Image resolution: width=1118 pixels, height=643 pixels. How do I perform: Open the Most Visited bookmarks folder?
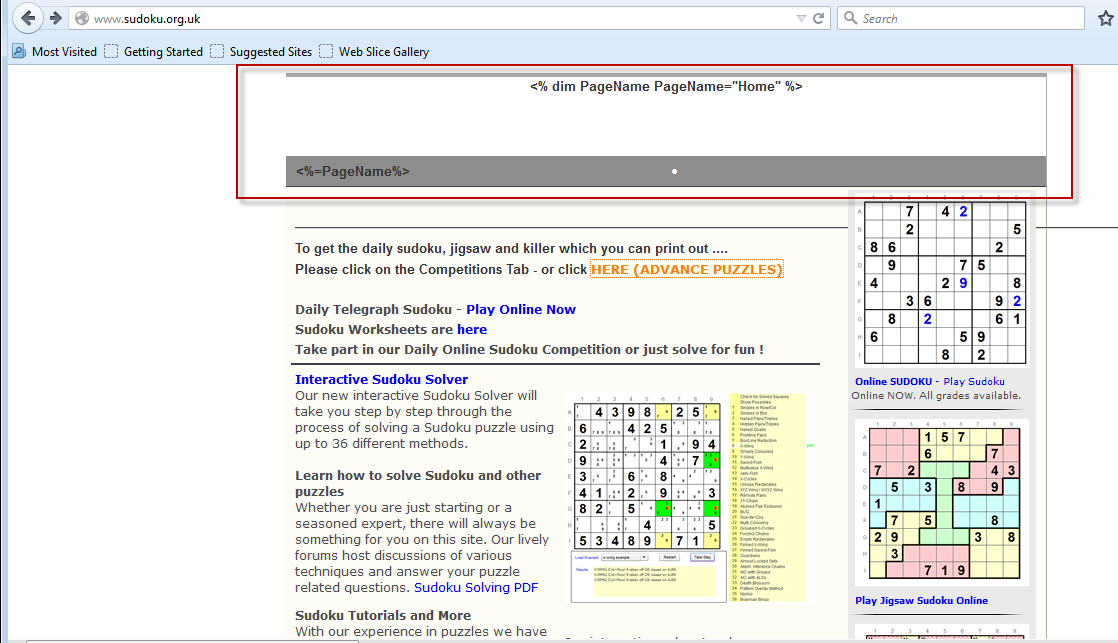(55, 51)
